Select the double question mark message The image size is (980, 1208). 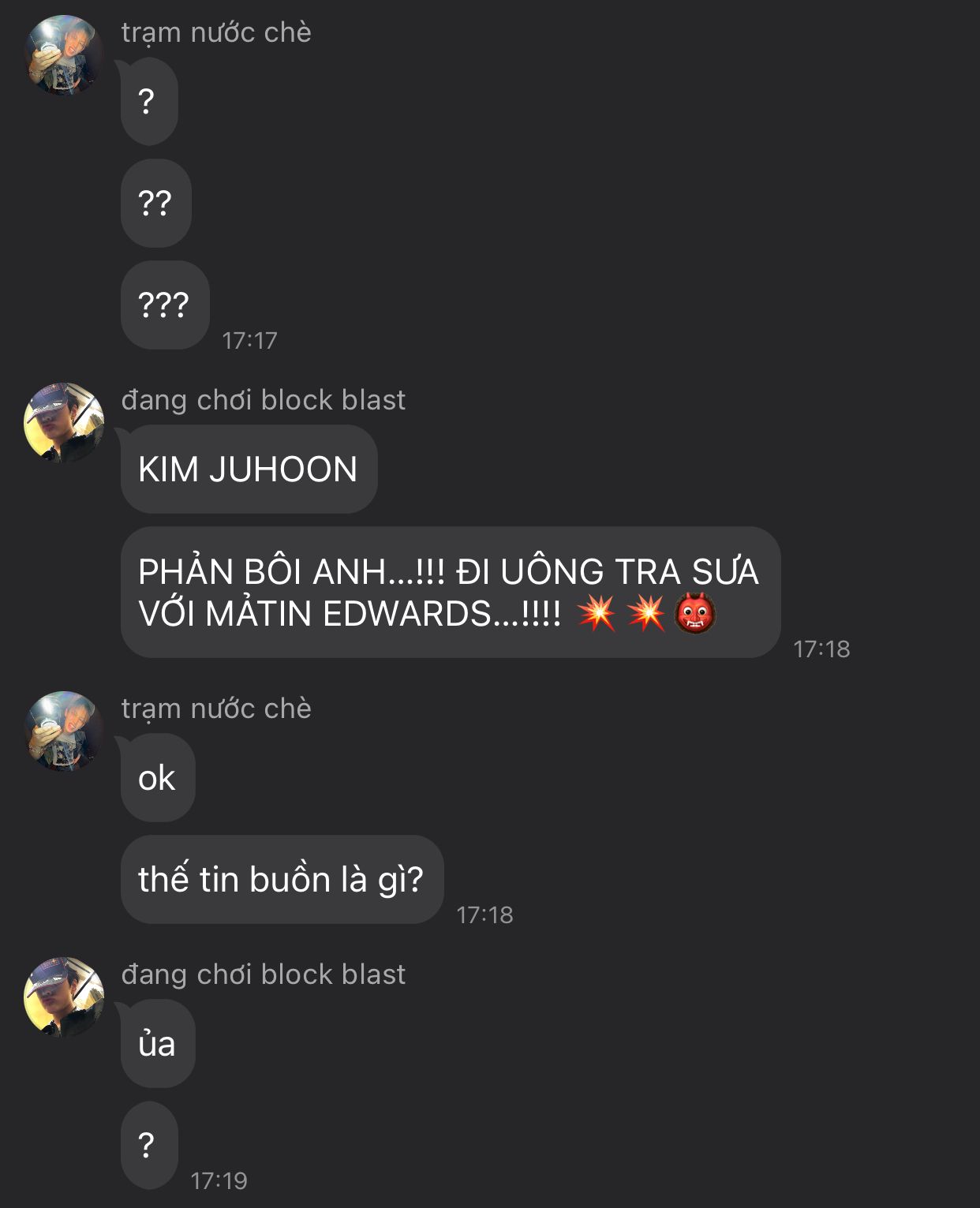click(156, 204)
